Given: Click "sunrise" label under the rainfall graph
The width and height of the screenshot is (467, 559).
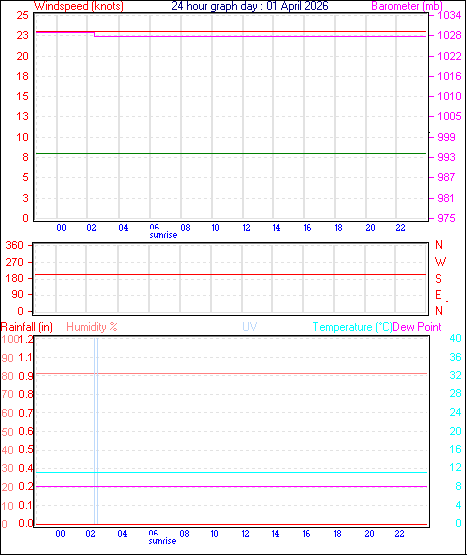Looking at the screenshot, I should pyautogui.click(x=162, y=541).
